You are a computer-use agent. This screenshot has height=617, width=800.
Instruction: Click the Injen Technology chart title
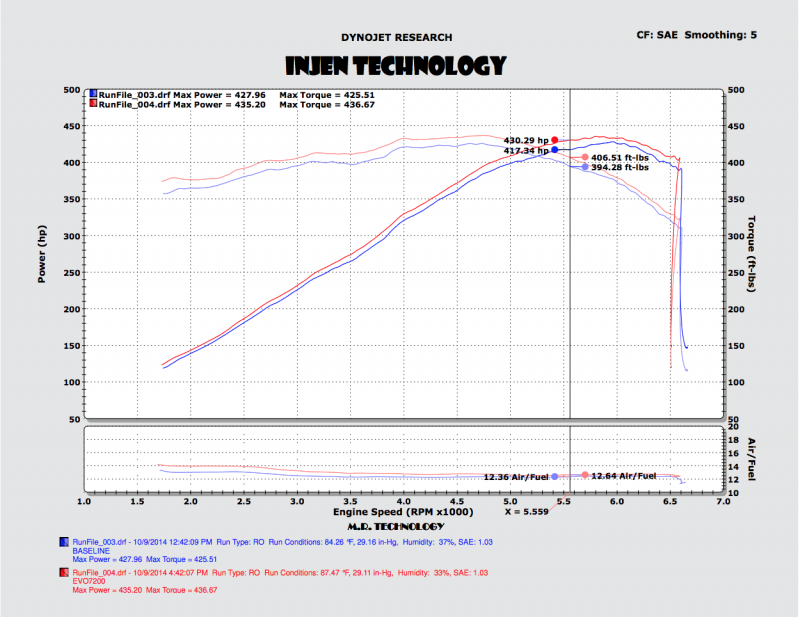tap(394, 66)
